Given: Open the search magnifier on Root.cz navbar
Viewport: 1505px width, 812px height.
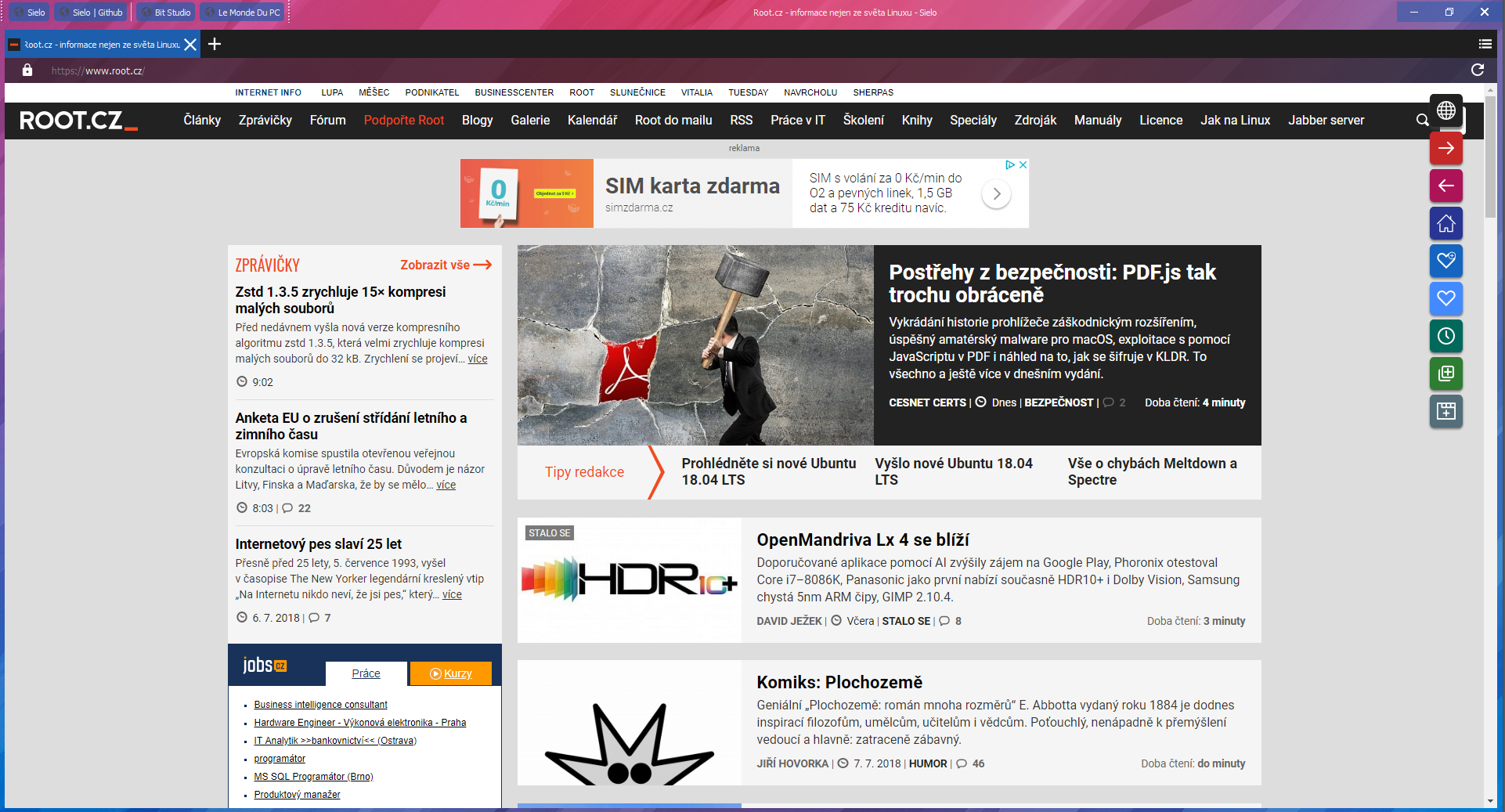Looking at the screenshot, I should pos(1422,120).
